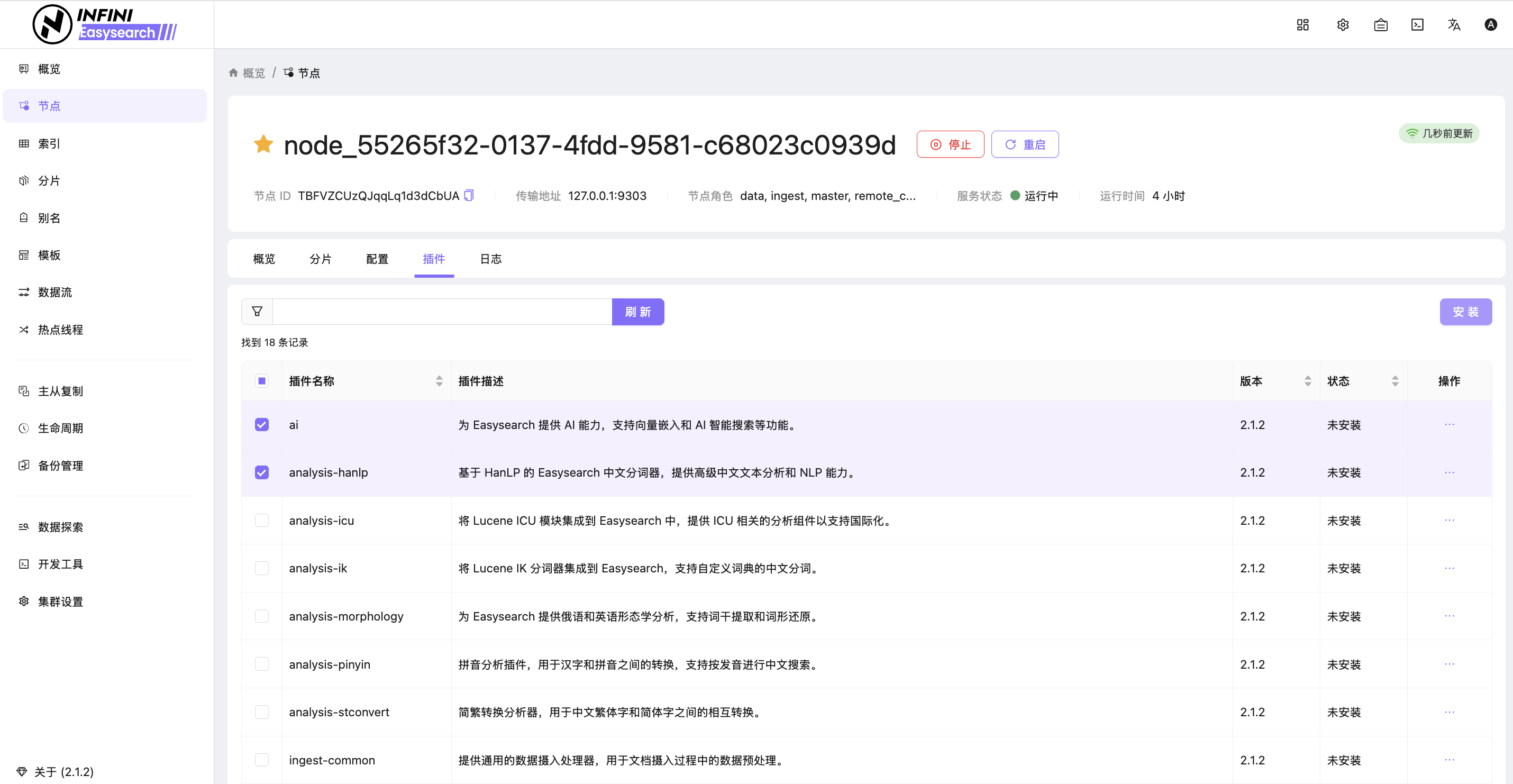Click the copy node ID icon
Image resolution: width=1513 pixels, height=784 pixels.
tap(469, 196)
